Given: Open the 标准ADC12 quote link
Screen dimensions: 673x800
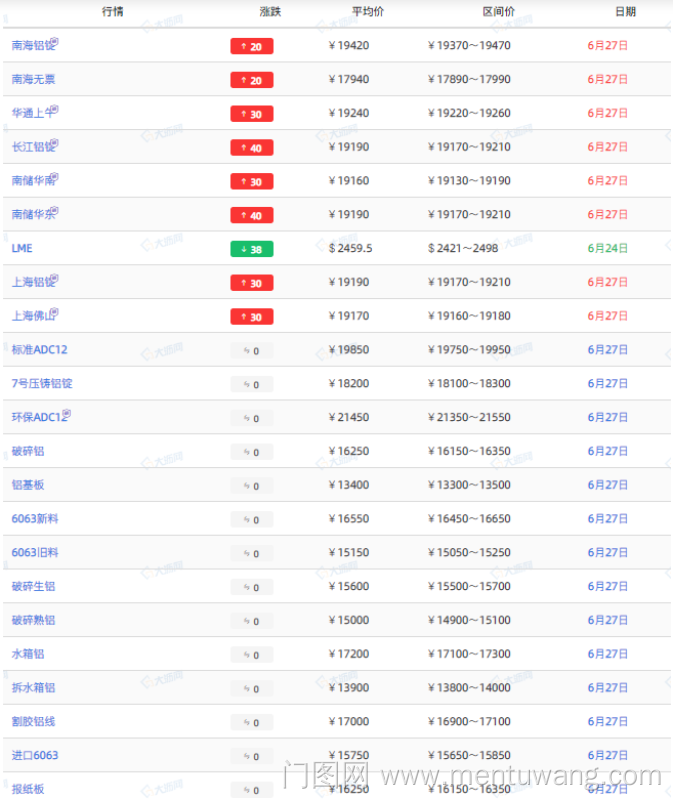Looking at the screenshot, I should pos(39,350).
